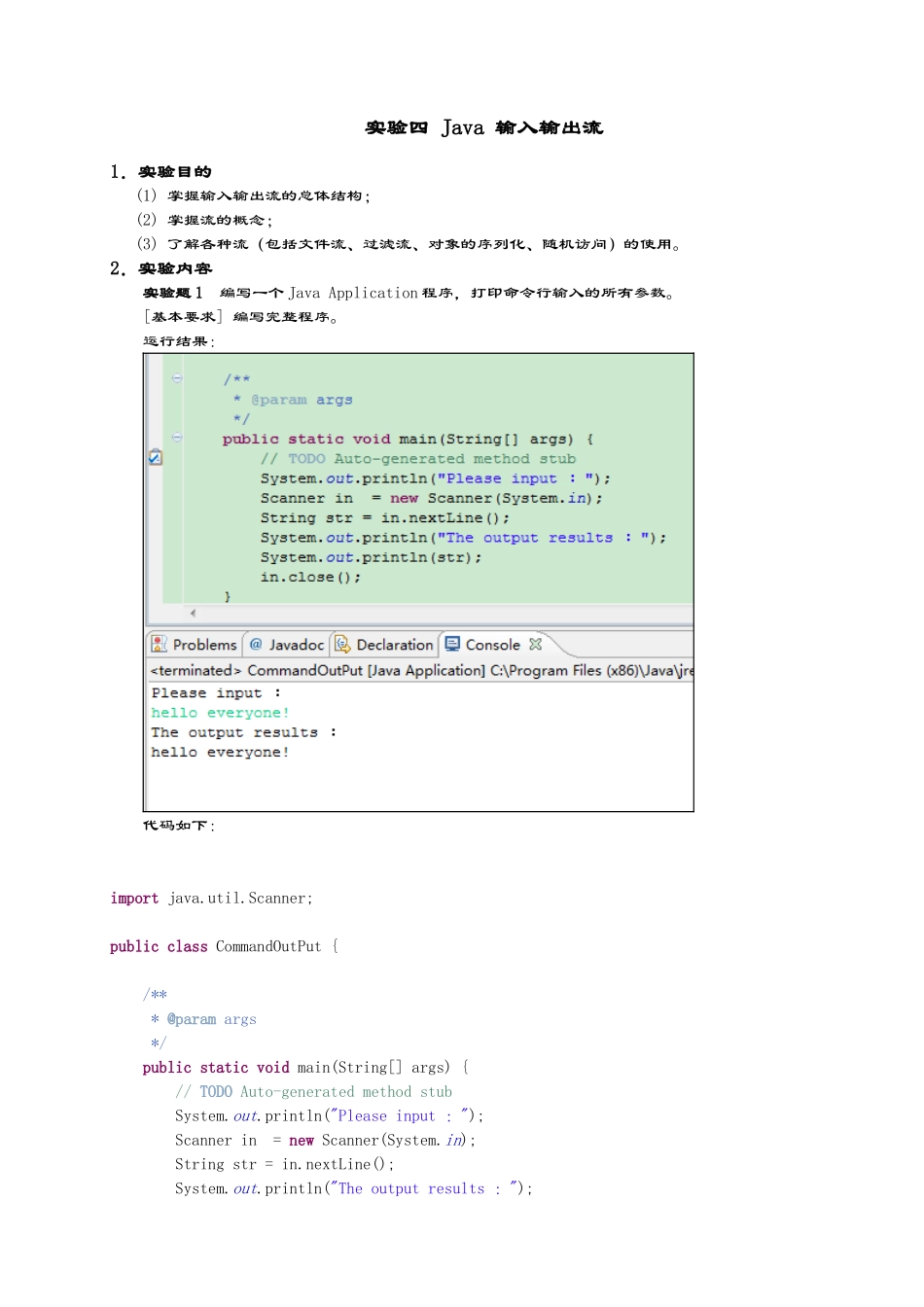Click the heading '1. 实验目的'
This screenshot has width=924, height=1307.
click(x=160, y=172)
